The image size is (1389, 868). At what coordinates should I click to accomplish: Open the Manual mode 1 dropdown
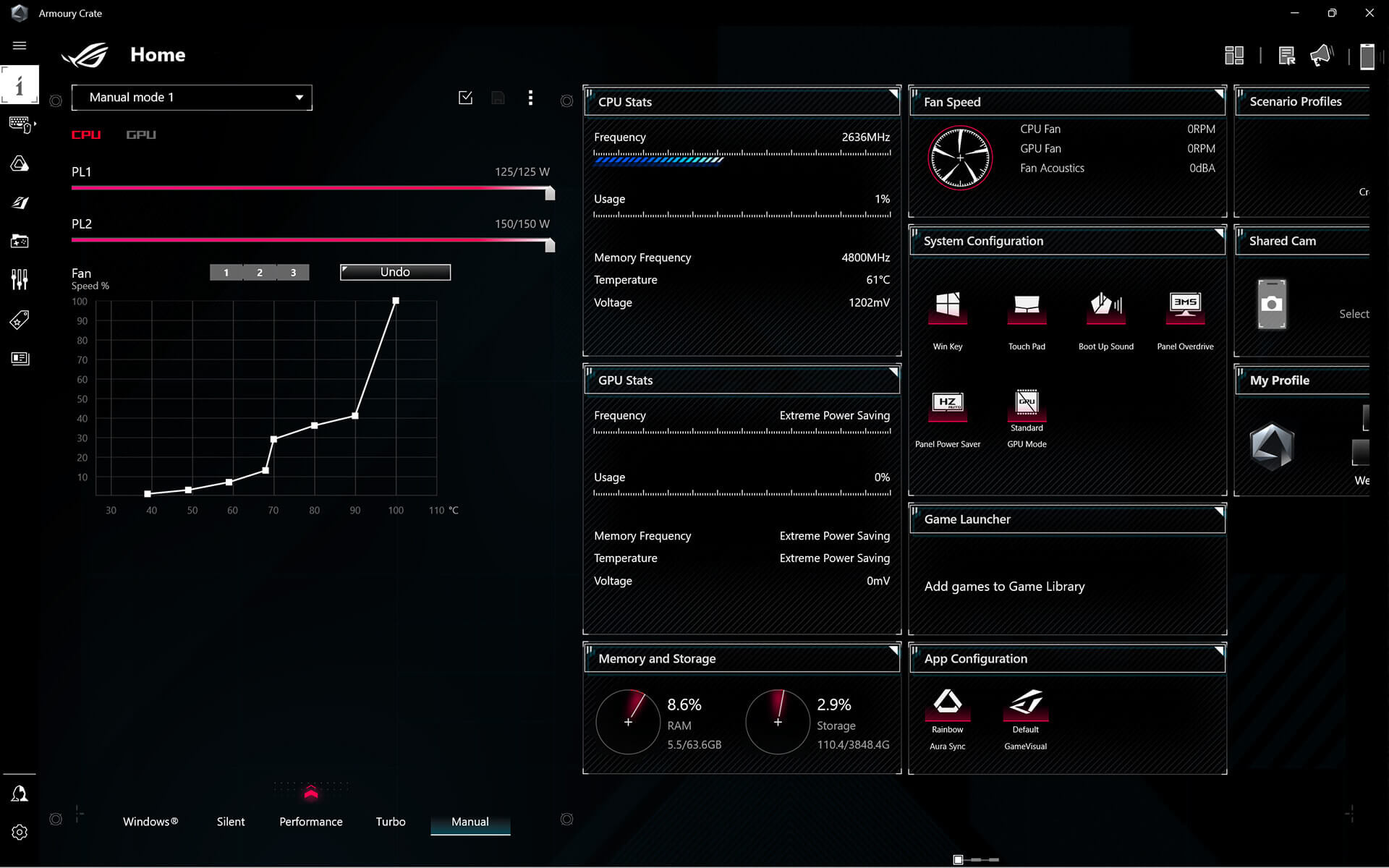(x=194, y=97)
